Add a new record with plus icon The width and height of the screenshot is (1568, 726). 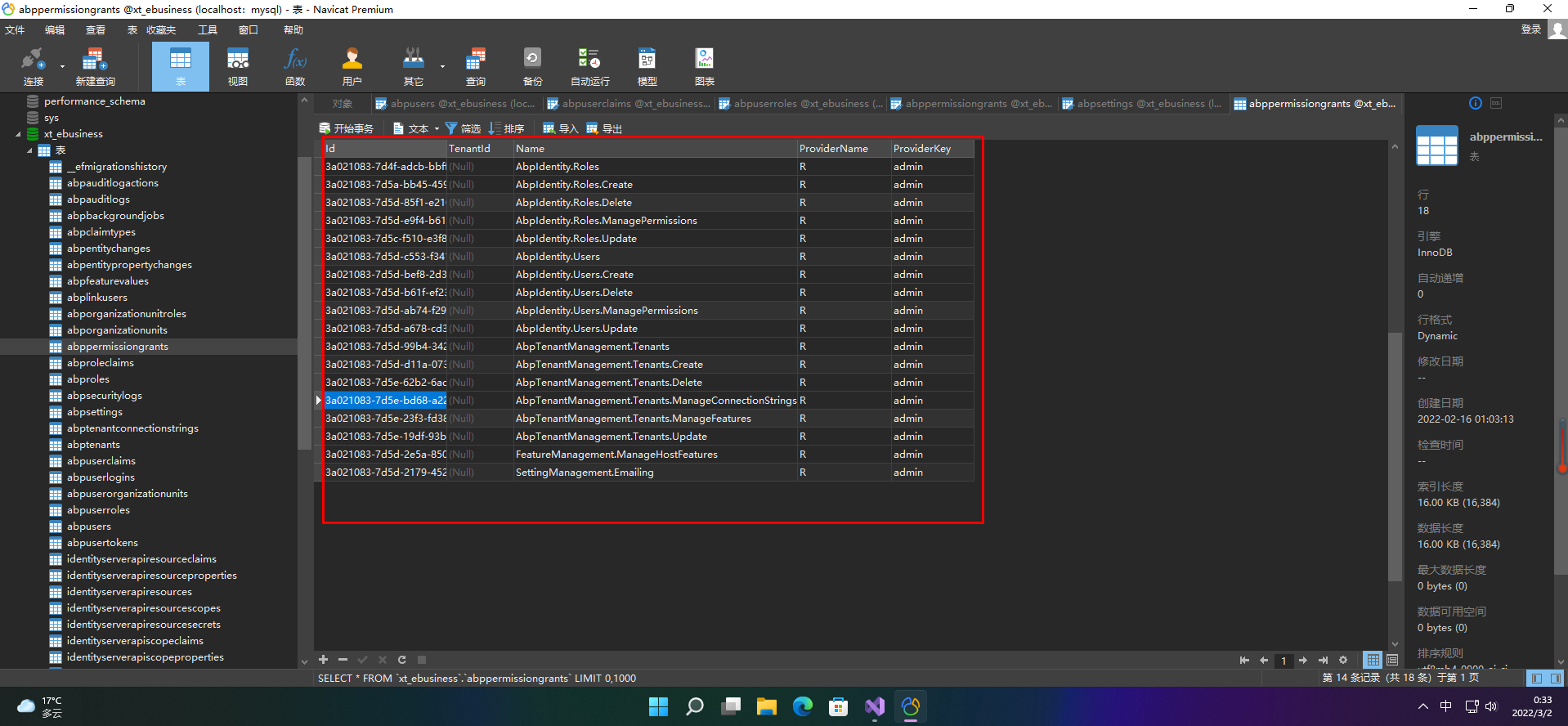(323, 660)
